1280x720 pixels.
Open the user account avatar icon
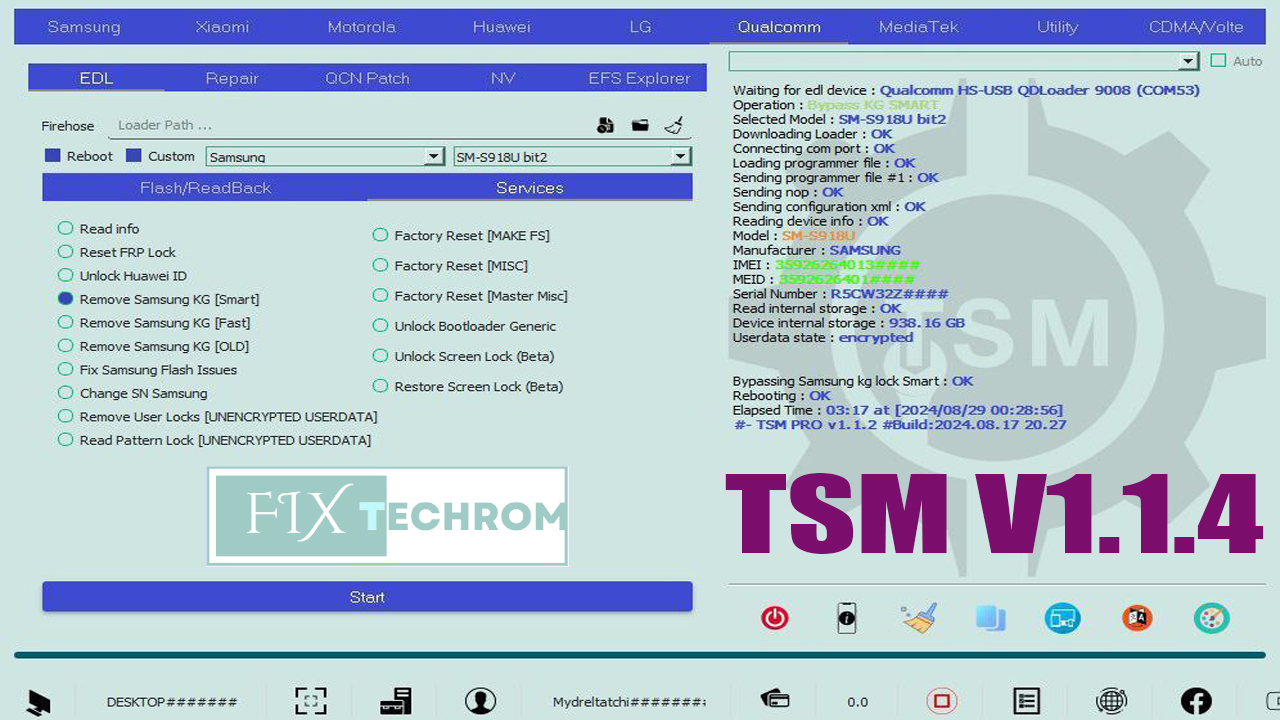pyautogui.click(x=481, y=701)
